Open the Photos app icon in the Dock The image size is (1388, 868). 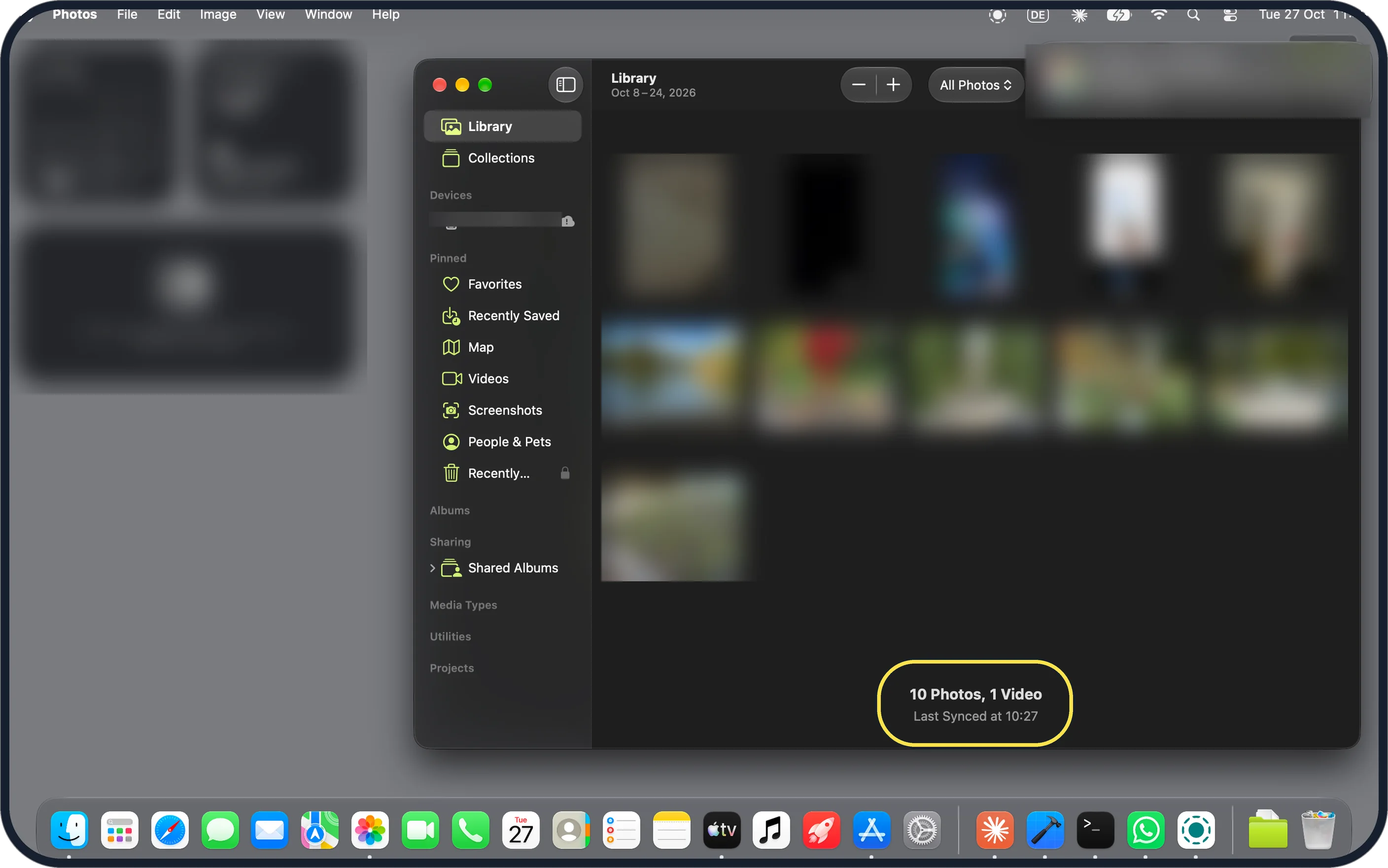coord(370,830)
